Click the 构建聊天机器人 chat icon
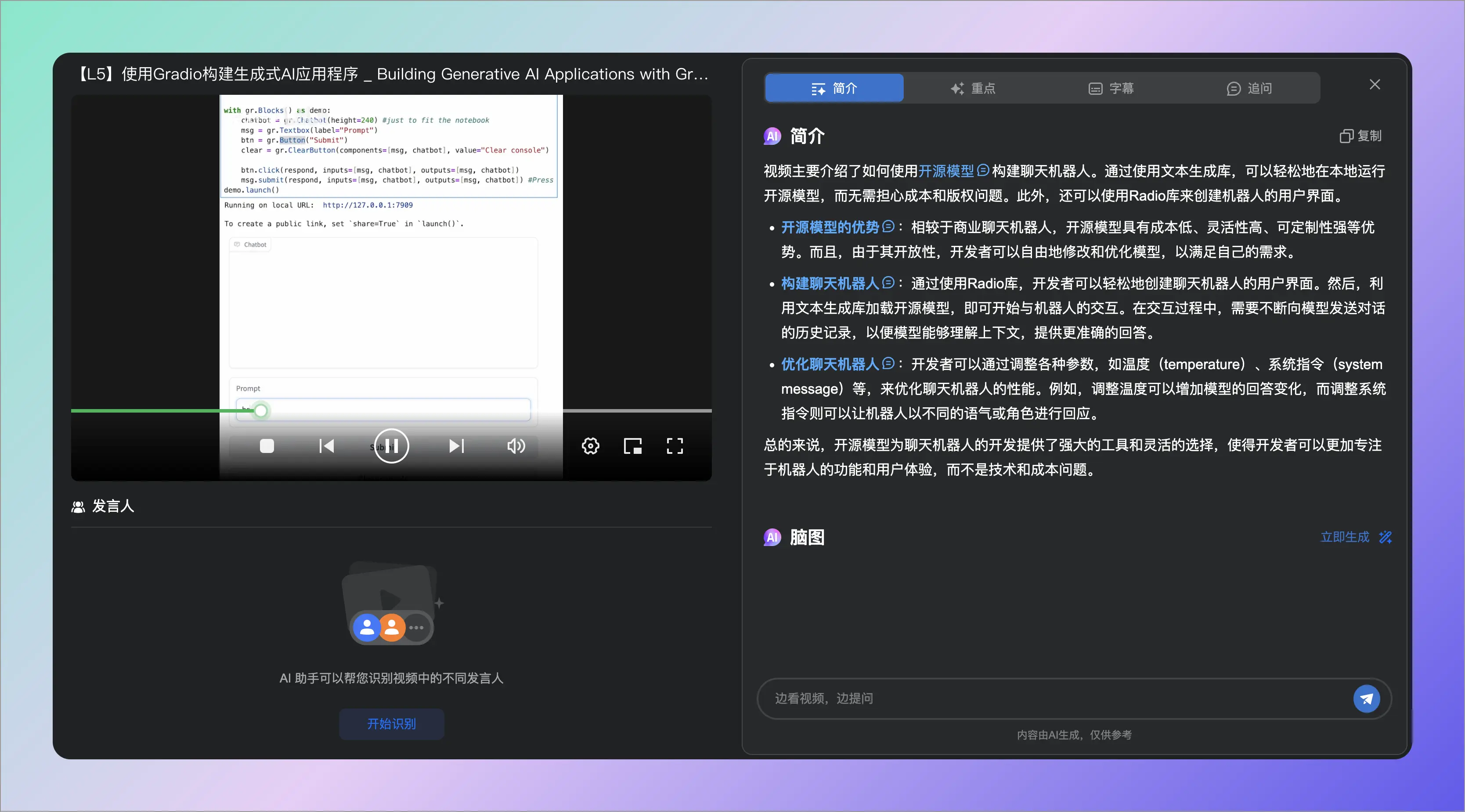The height and width of the screenshot is (812, 1465). pos(888,282)
